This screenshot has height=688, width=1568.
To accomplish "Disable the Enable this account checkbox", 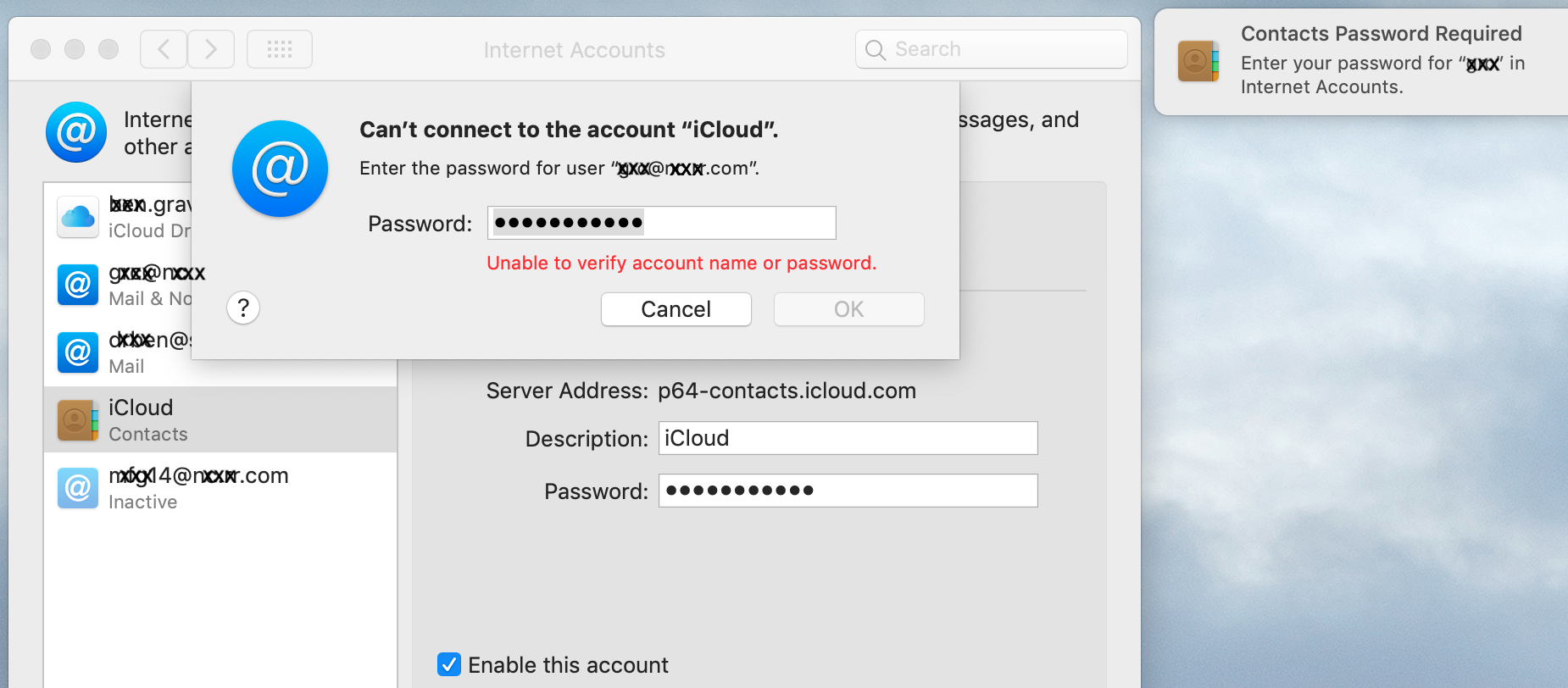I will click(x=448, y=664).
